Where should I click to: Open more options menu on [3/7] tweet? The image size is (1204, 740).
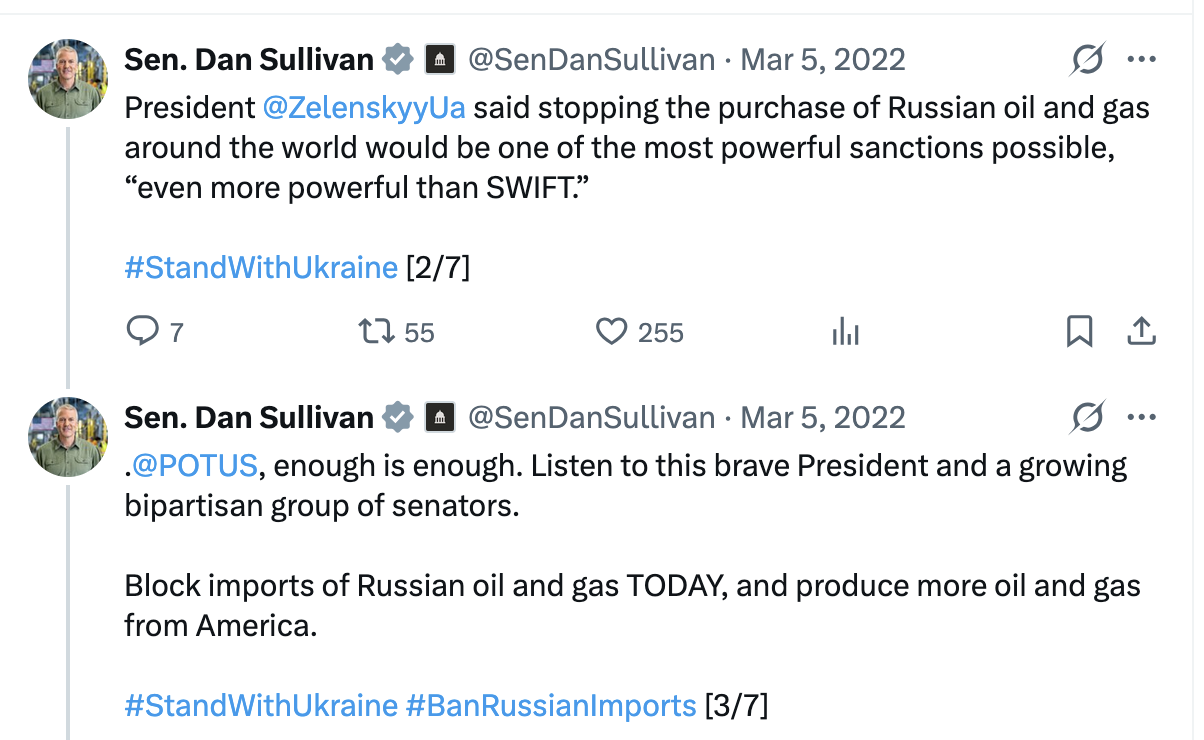click(1142, 417)
